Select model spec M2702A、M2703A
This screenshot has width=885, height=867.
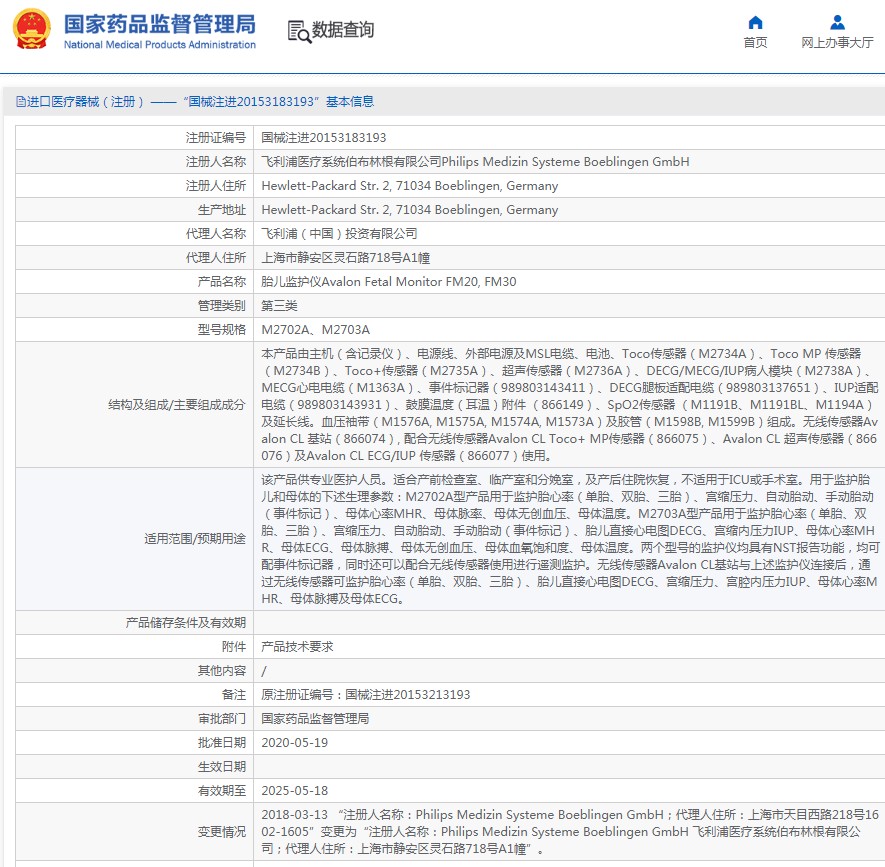(x=316, y=330)
